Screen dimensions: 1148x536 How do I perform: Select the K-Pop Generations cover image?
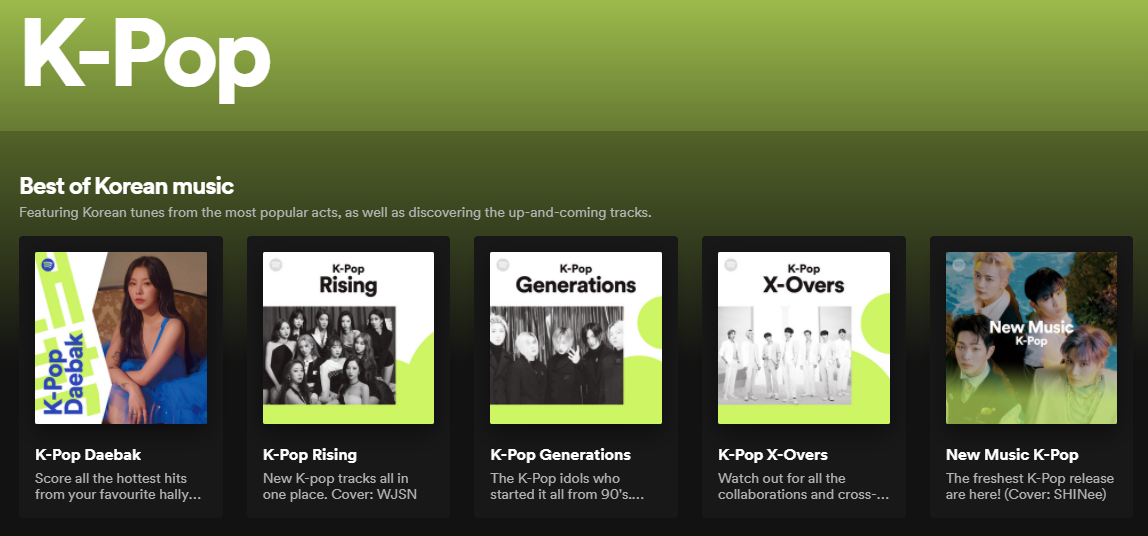coord(576,338)
